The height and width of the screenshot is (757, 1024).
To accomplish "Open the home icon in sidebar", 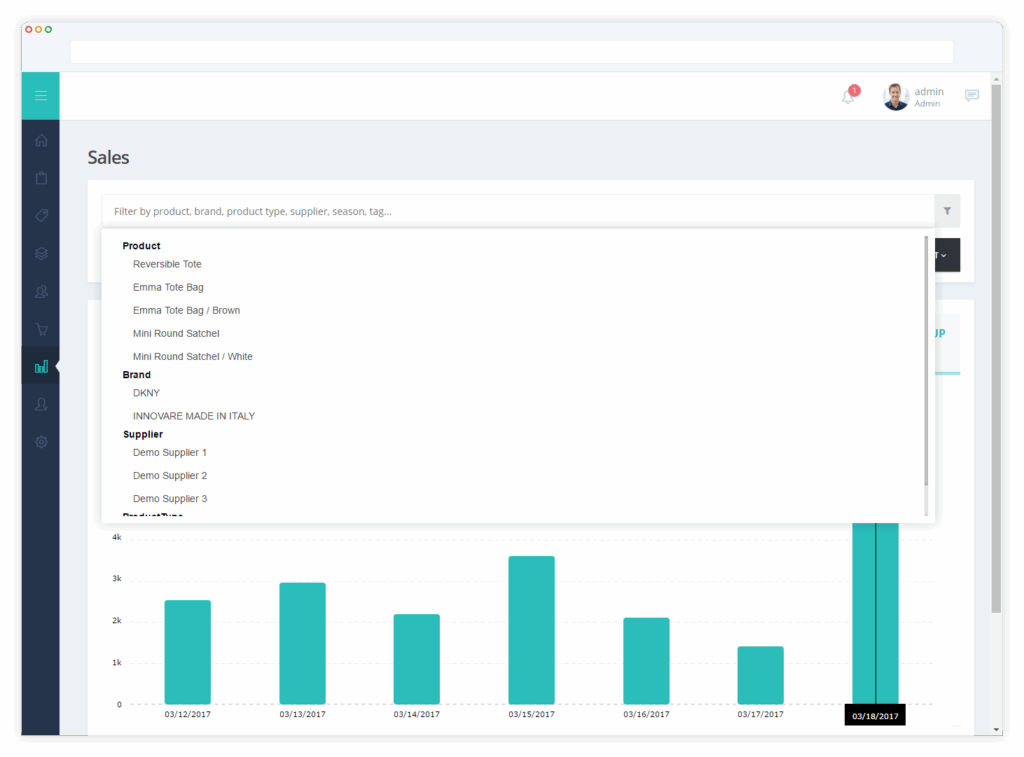I will (x=41, y=140).
